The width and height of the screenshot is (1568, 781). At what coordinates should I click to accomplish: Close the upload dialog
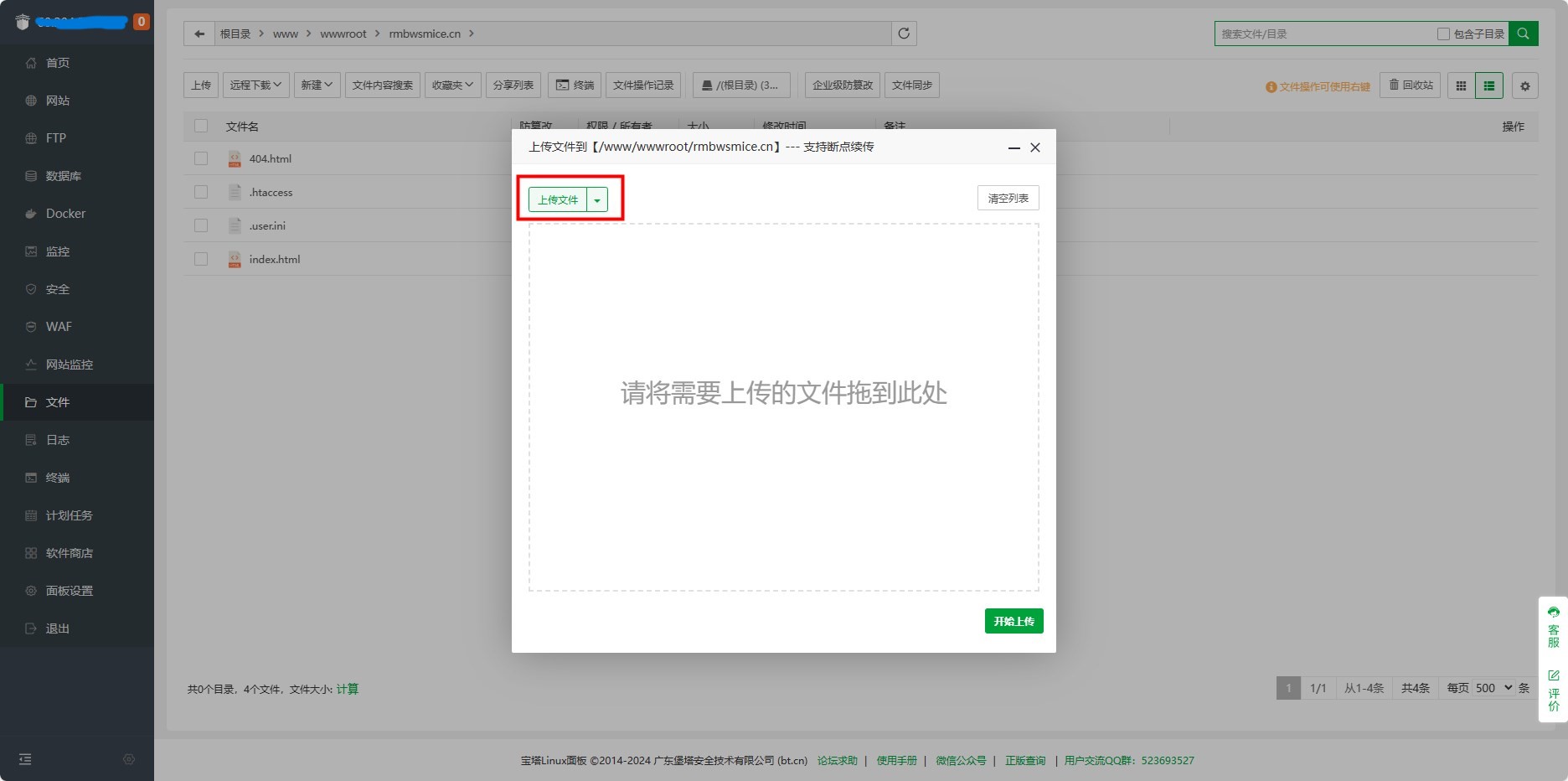(1035, 147)
